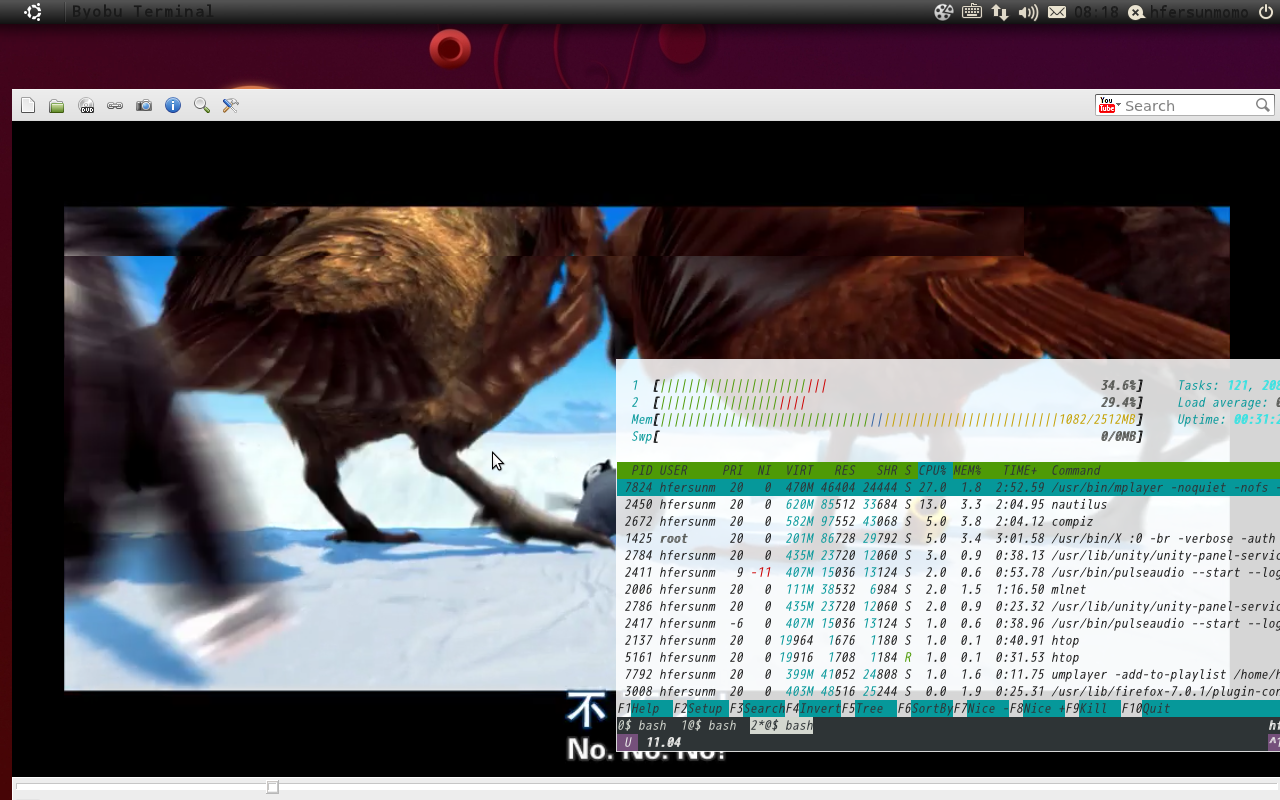Screen dimensions: 1280x800
Task: Switch to byobu window 2*0$ bash
Action: (x=782, y=725)
